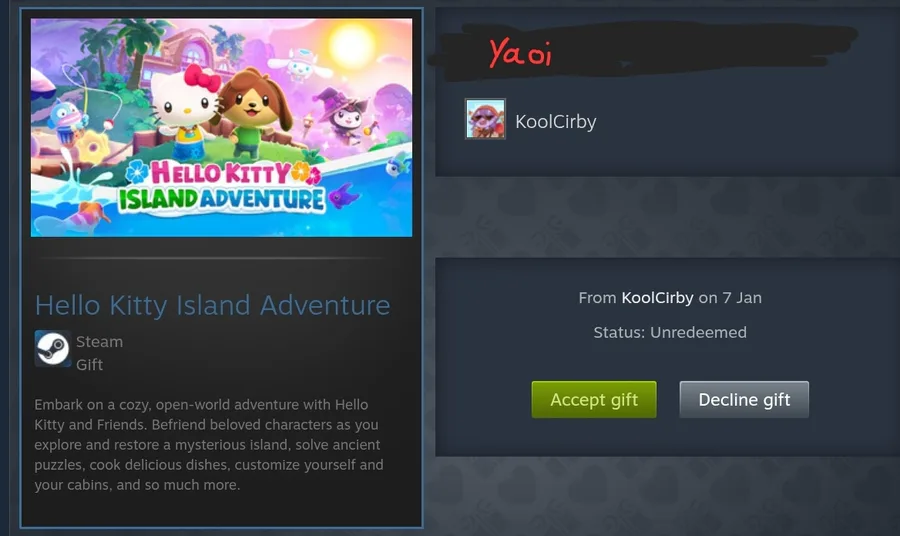Click the bright sun in the banner
This screenshot has height=536, width=900.
[351, 46]
